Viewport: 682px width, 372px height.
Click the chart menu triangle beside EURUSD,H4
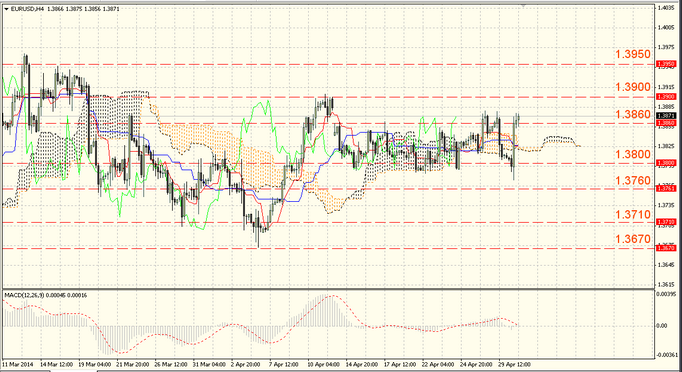(x=6, y=9)
